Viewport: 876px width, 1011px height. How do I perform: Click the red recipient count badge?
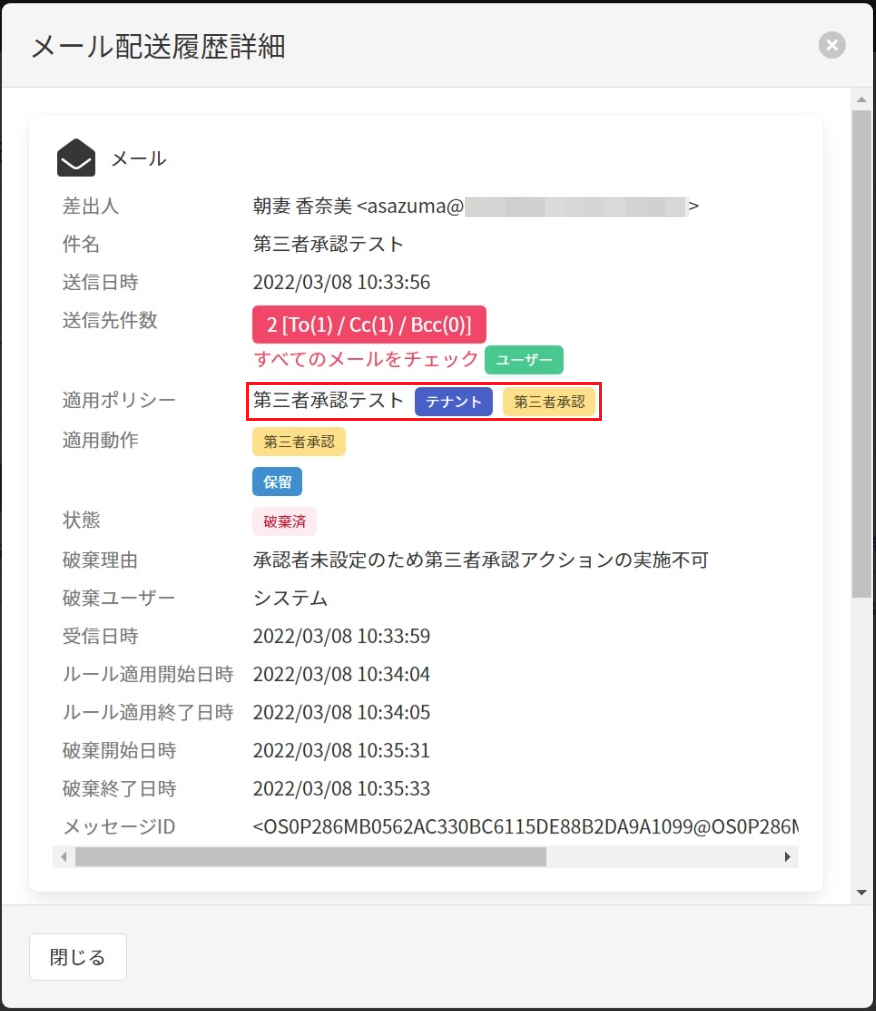tap(369, 326)
